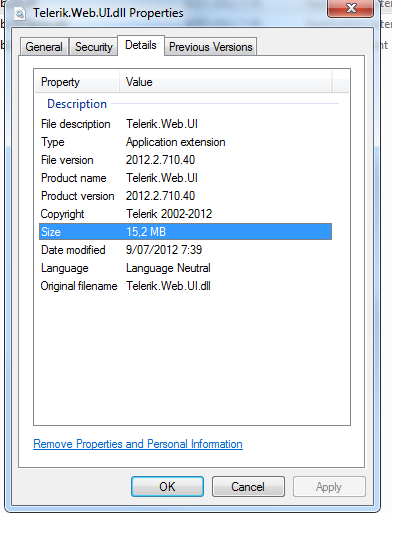
Task: Click the OK button
Action: pyautogui.click(x=167, y=487)
